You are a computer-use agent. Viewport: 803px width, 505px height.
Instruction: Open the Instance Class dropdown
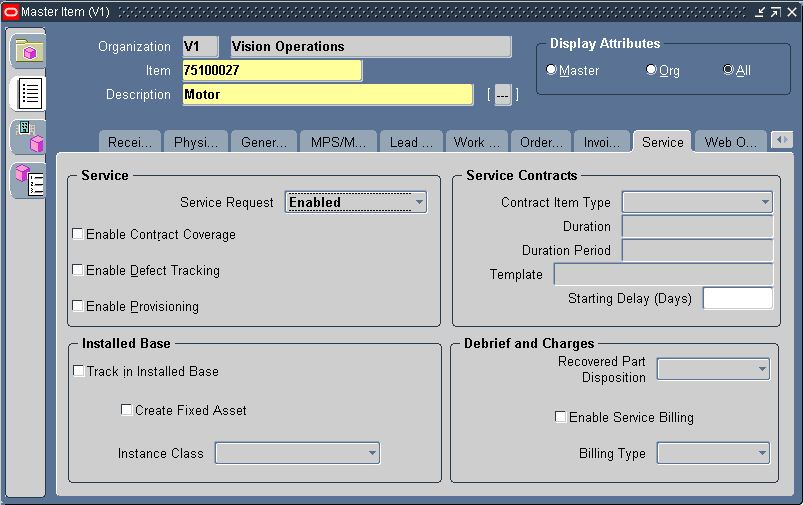(x=298, y=453)
